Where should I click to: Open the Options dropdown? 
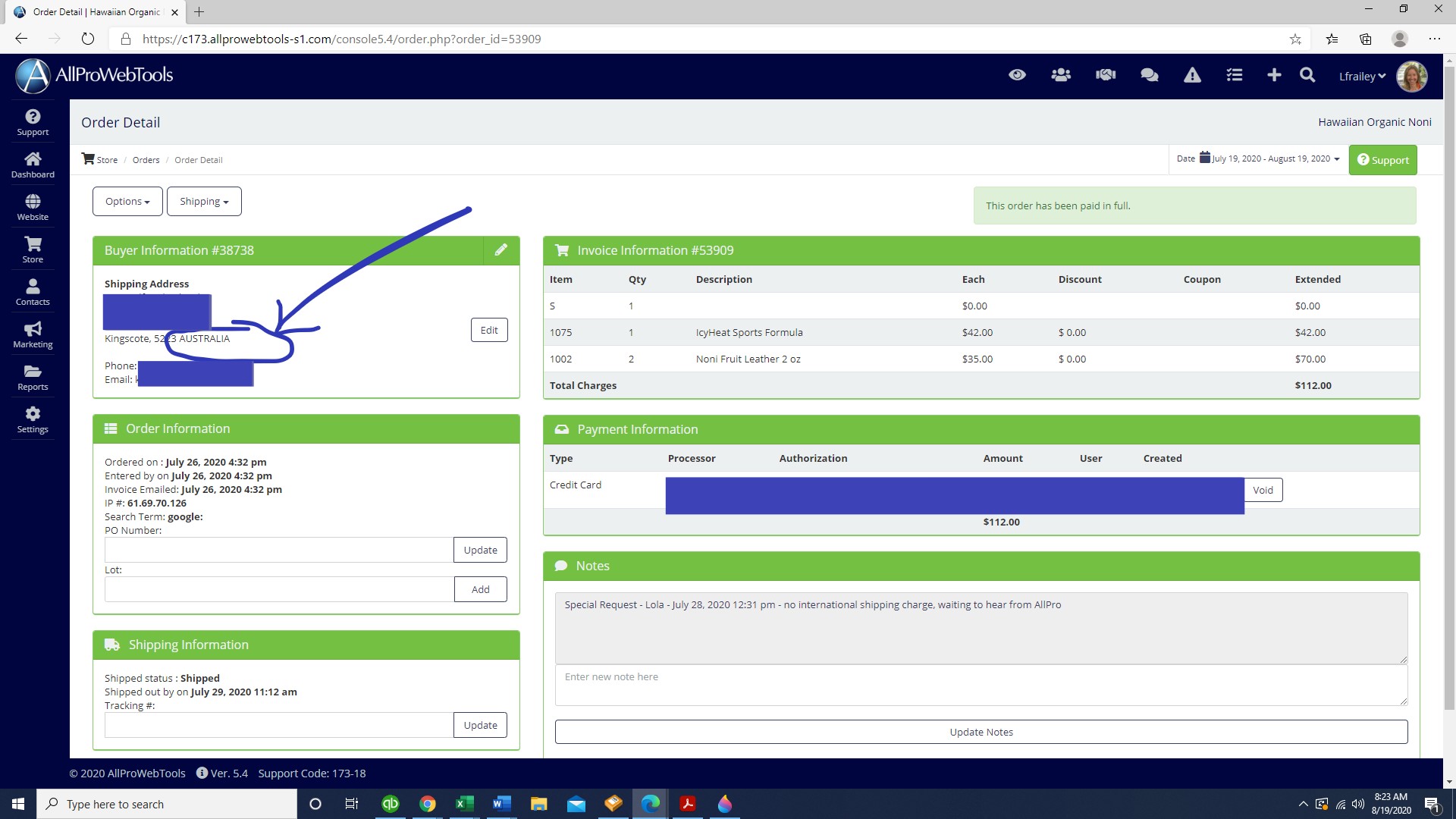127,202
